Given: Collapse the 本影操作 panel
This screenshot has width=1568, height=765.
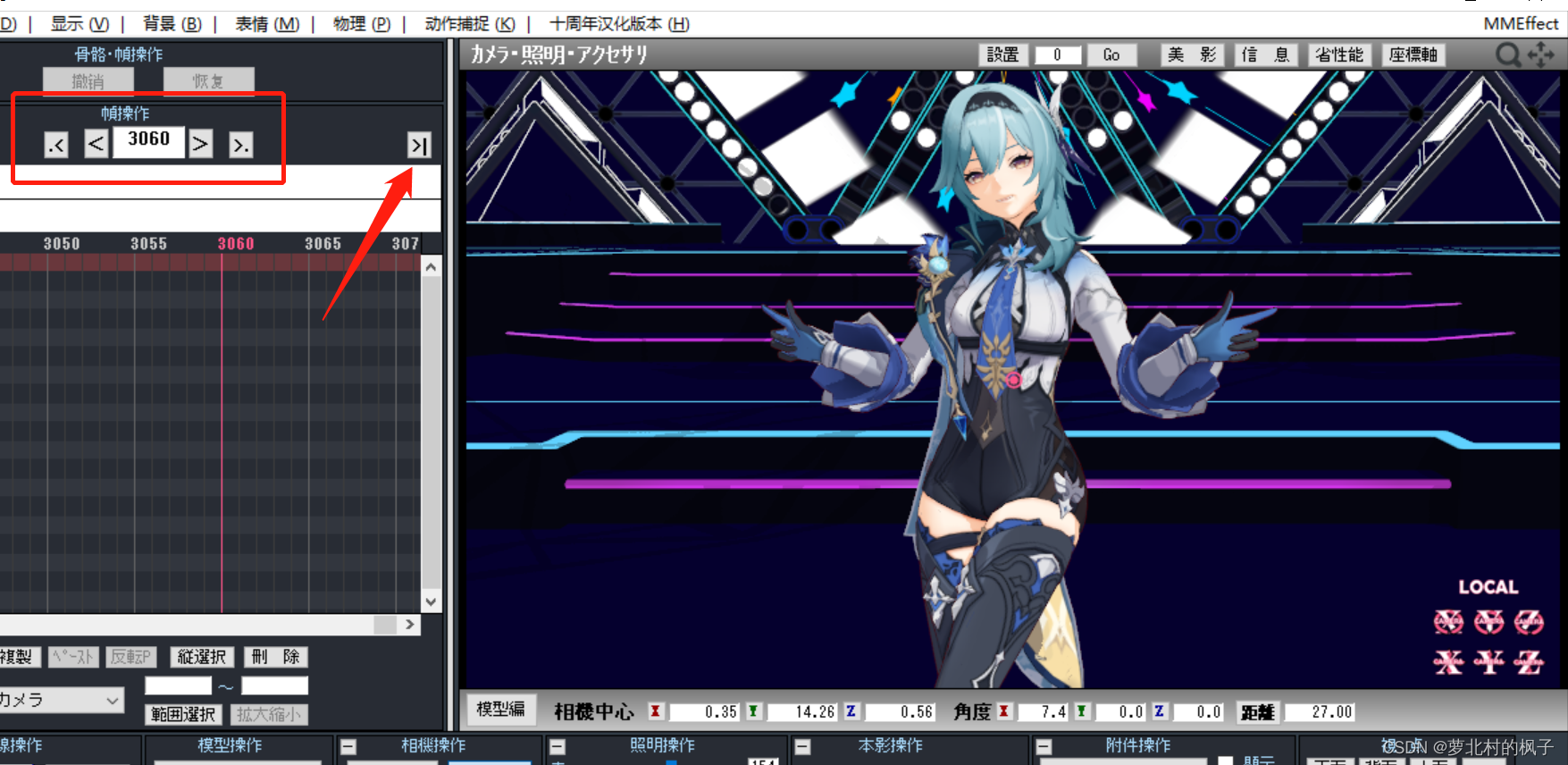Looking at the screenshot, I should (802, 747).
